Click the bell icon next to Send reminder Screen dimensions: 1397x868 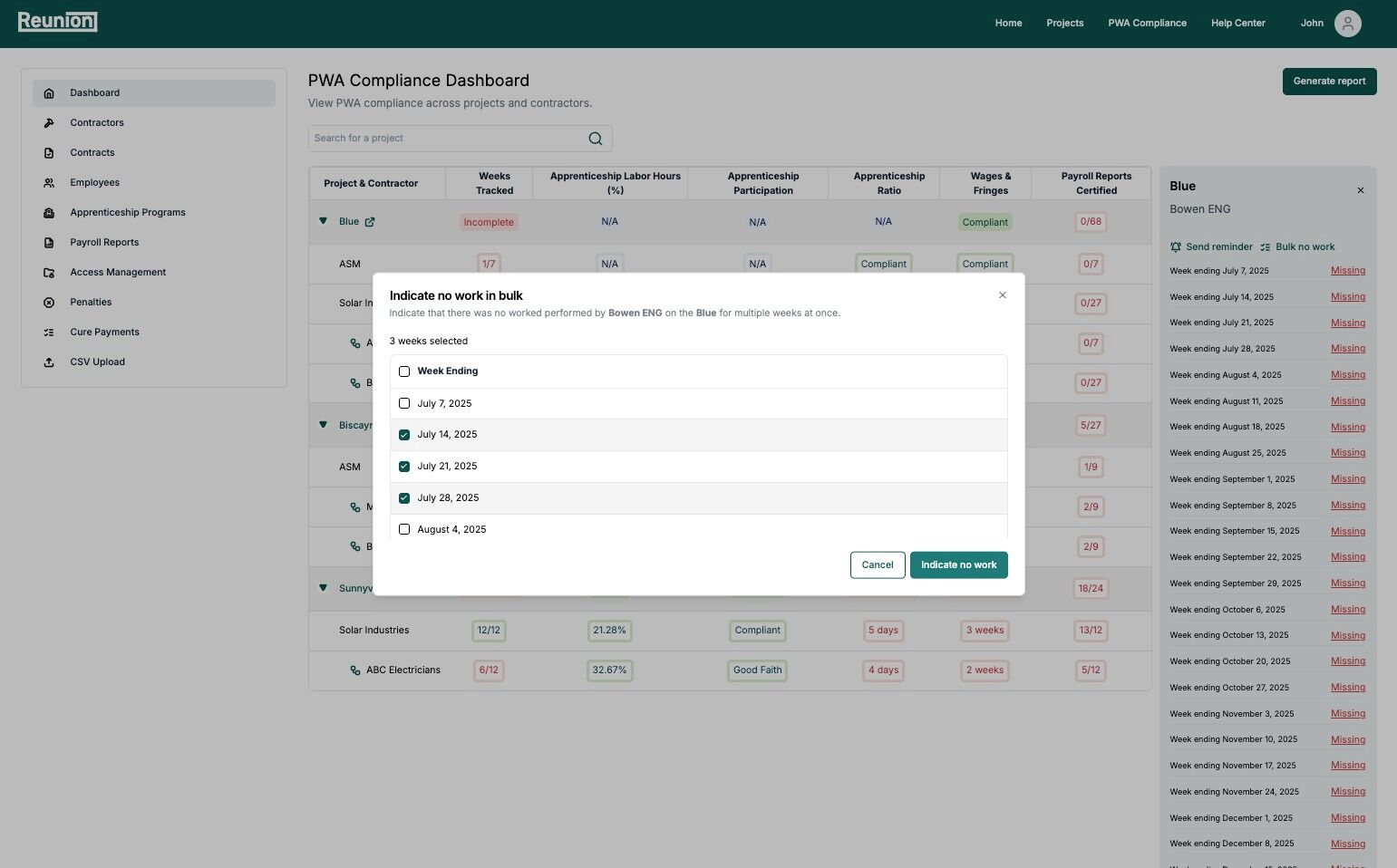1176,247
